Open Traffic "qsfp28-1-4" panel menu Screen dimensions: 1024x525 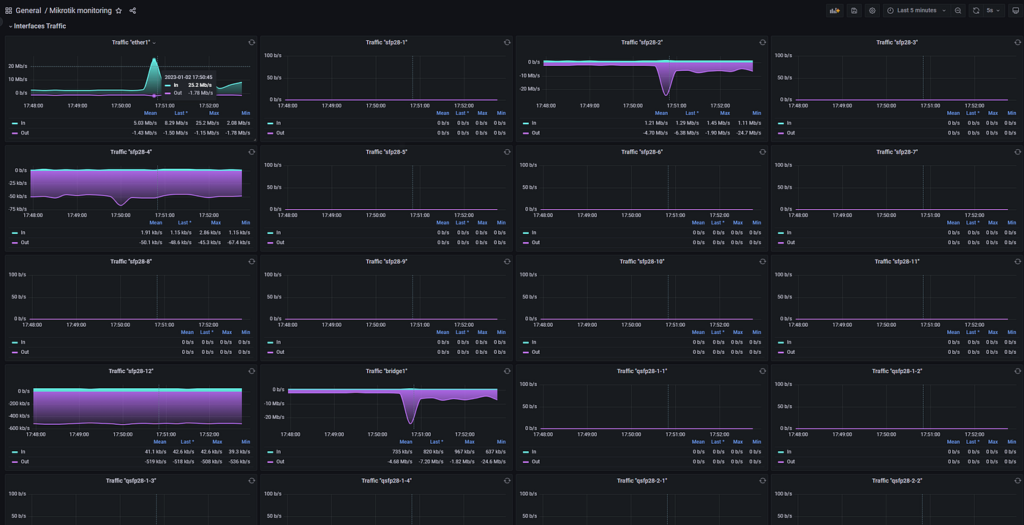point(386,481)
